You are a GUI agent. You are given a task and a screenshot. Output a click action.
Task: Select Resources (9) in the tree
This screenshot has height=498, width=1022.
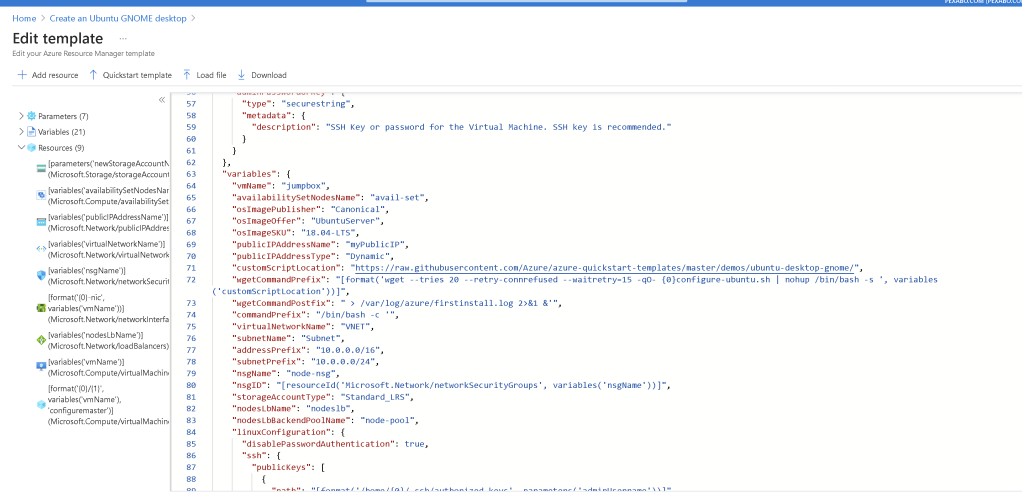coord(61,148)
